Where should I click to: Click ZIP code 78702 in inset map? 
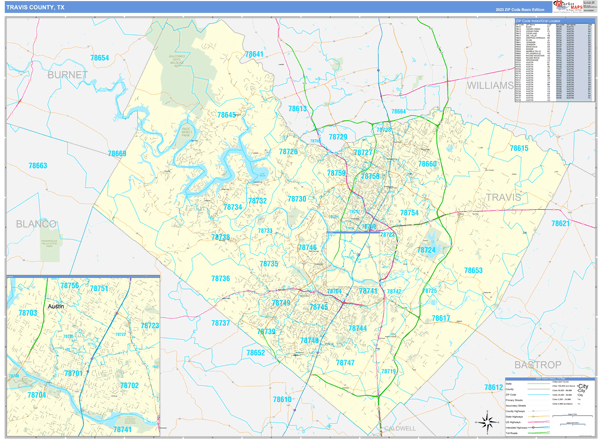pyautogui.click(x=129, y=385)
